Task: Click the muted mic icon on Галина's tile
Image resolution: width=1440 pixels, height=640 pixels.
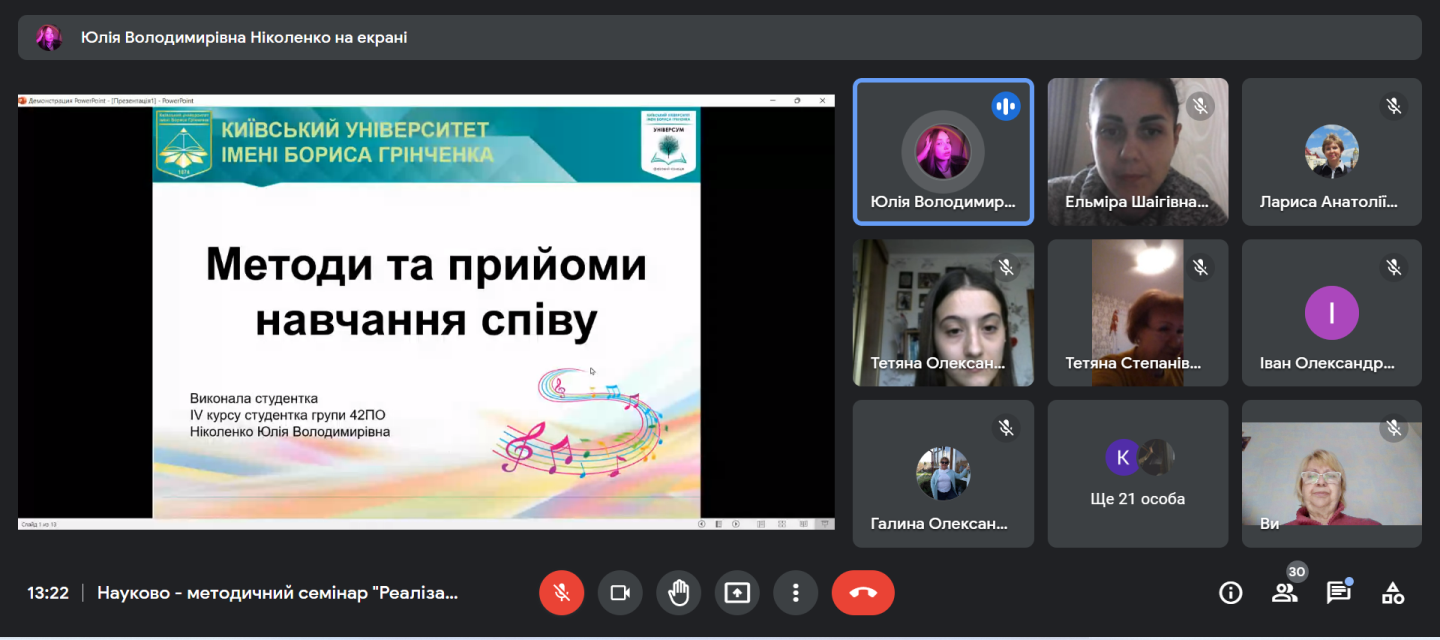Action: click(1006, 428)
